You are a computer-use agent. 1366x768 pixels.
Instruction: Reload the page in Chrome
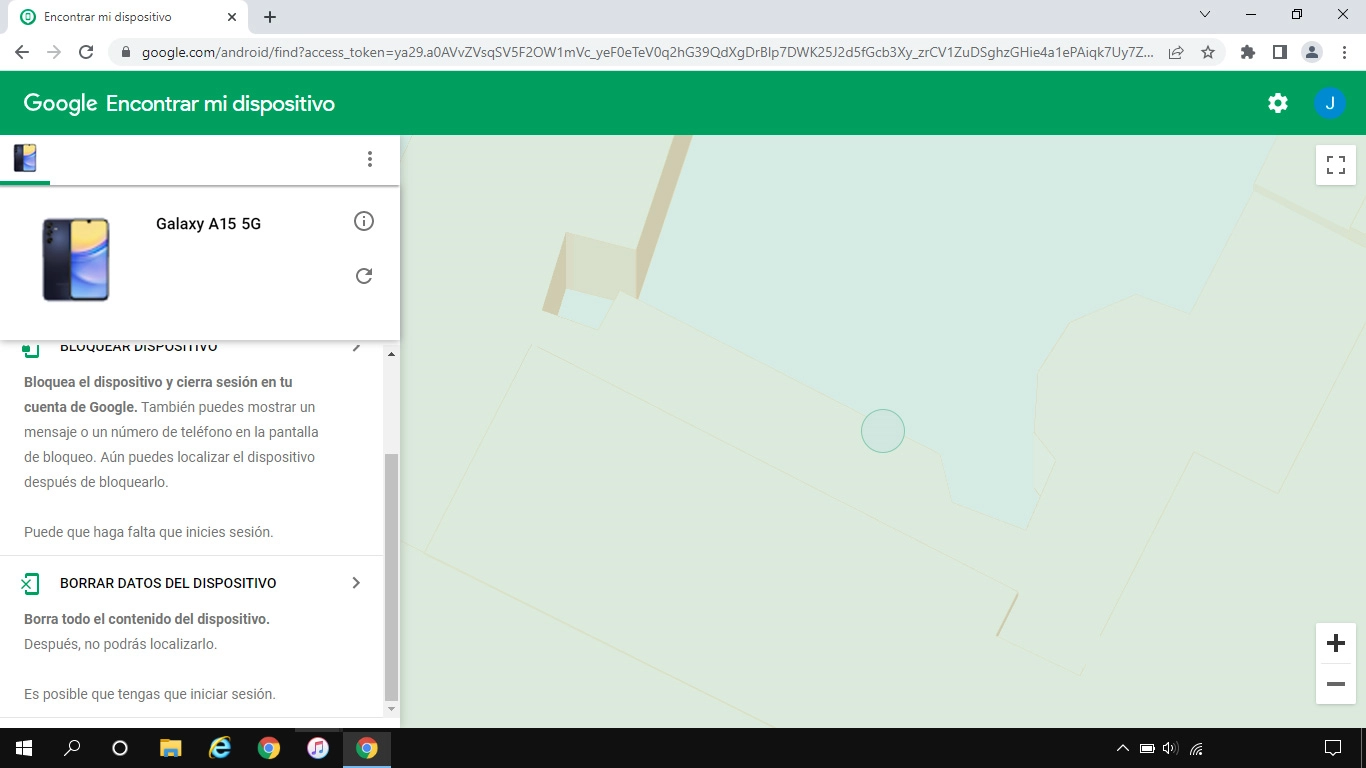tap(86, 51)
